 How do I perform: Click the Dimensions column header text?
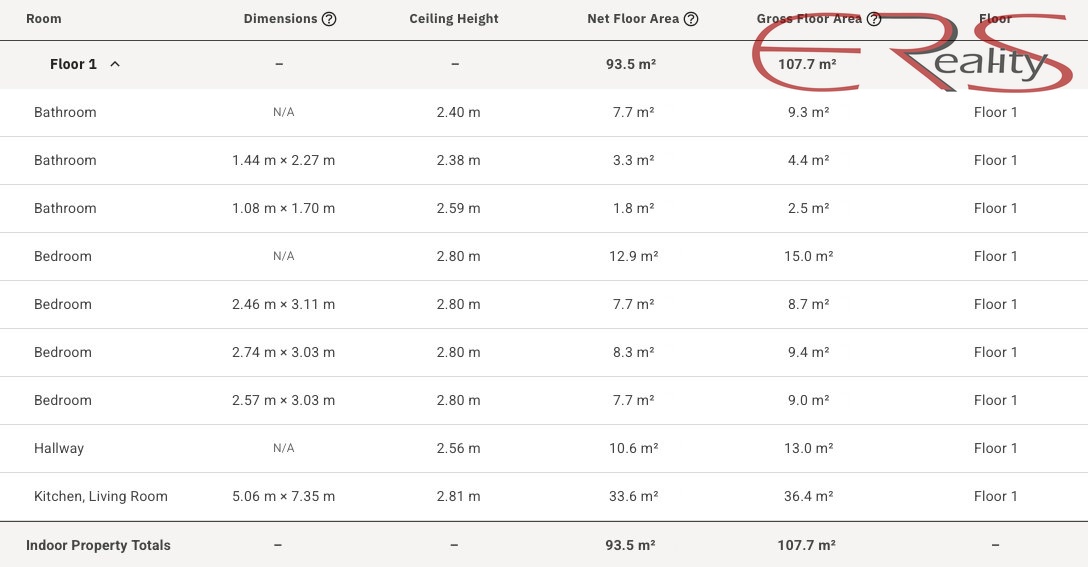click(280, 19)
